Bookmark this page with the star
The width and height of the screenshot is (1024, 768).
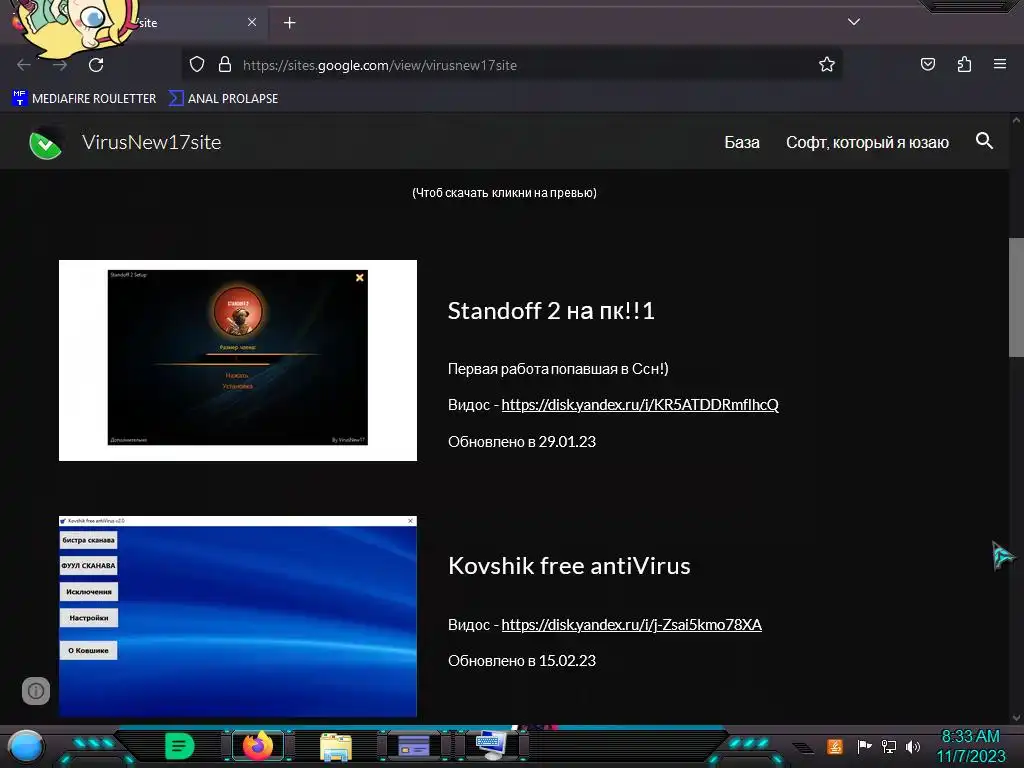point(827,65)
